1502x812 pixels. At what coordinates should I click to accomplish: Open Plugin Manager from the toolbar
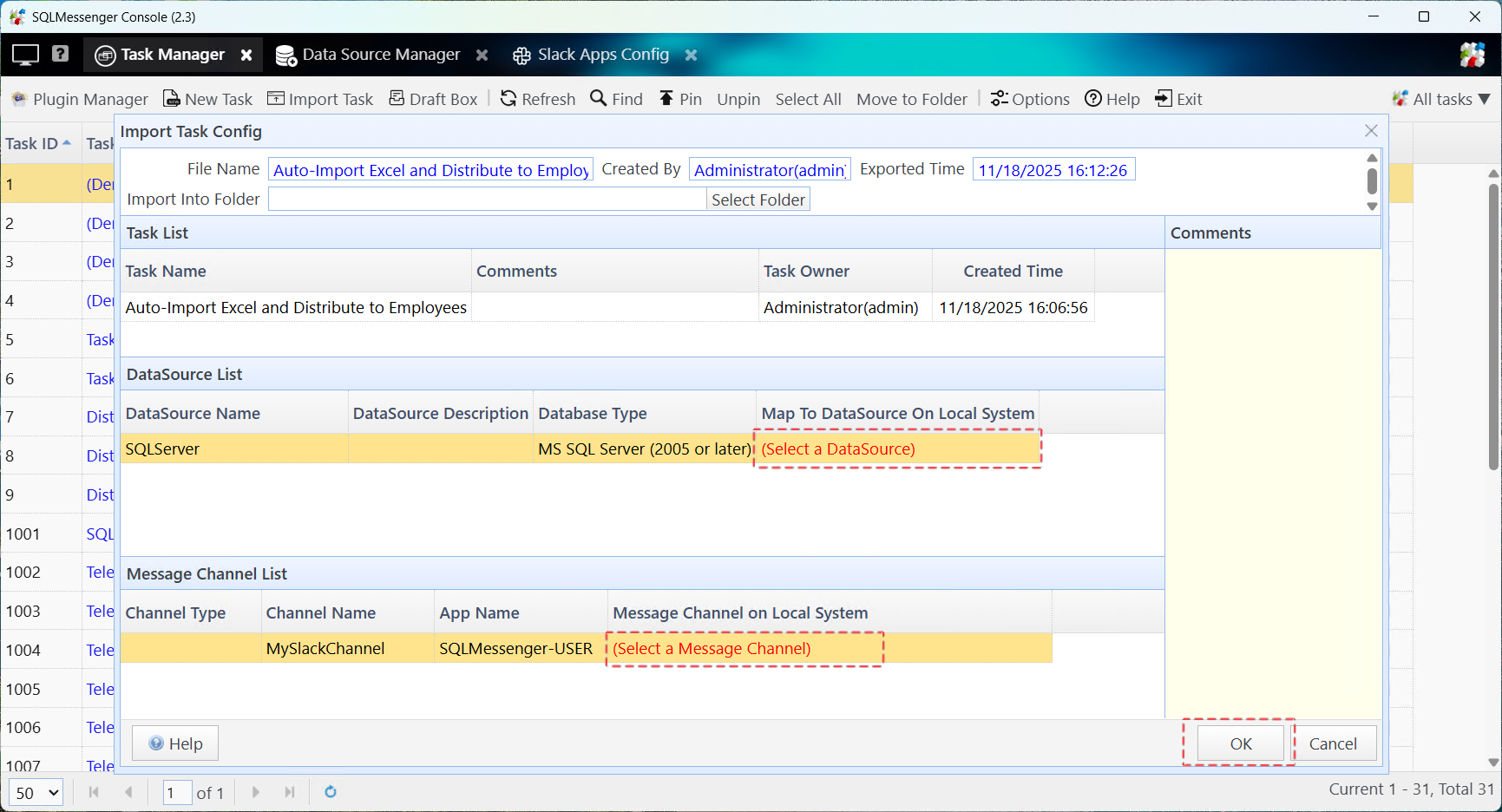pyautogui.click(x=80, y=99)
